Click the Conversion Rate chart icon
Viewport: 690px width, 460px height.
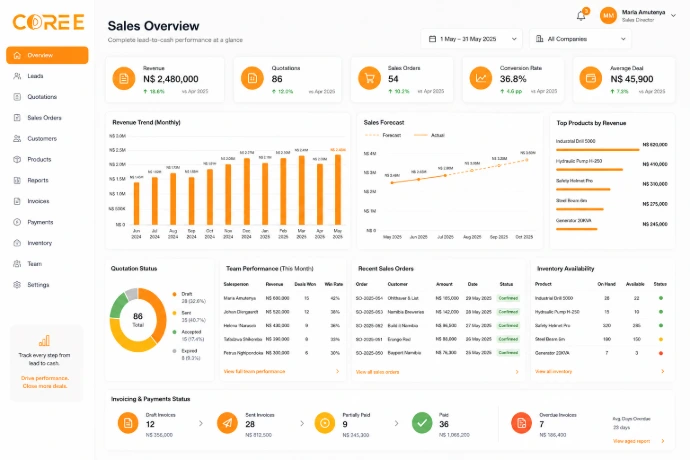481,78
